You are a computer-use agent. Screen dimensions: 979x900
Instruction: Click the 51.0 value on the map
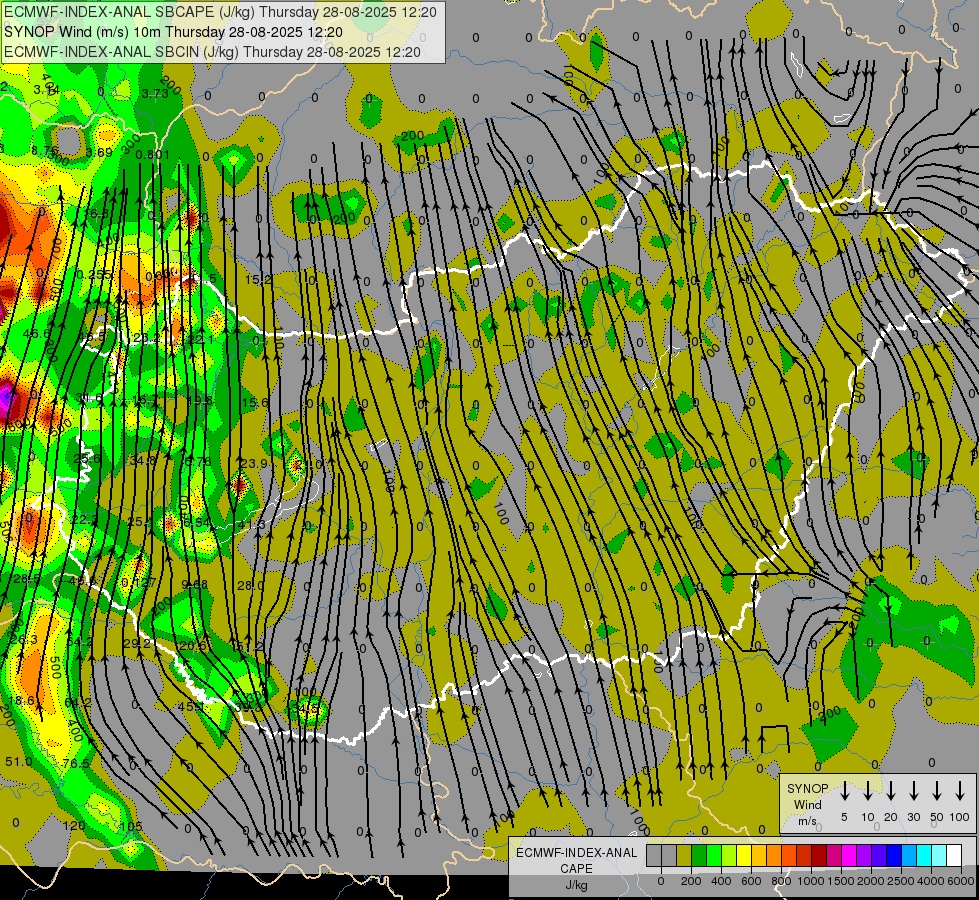[19, 761]
